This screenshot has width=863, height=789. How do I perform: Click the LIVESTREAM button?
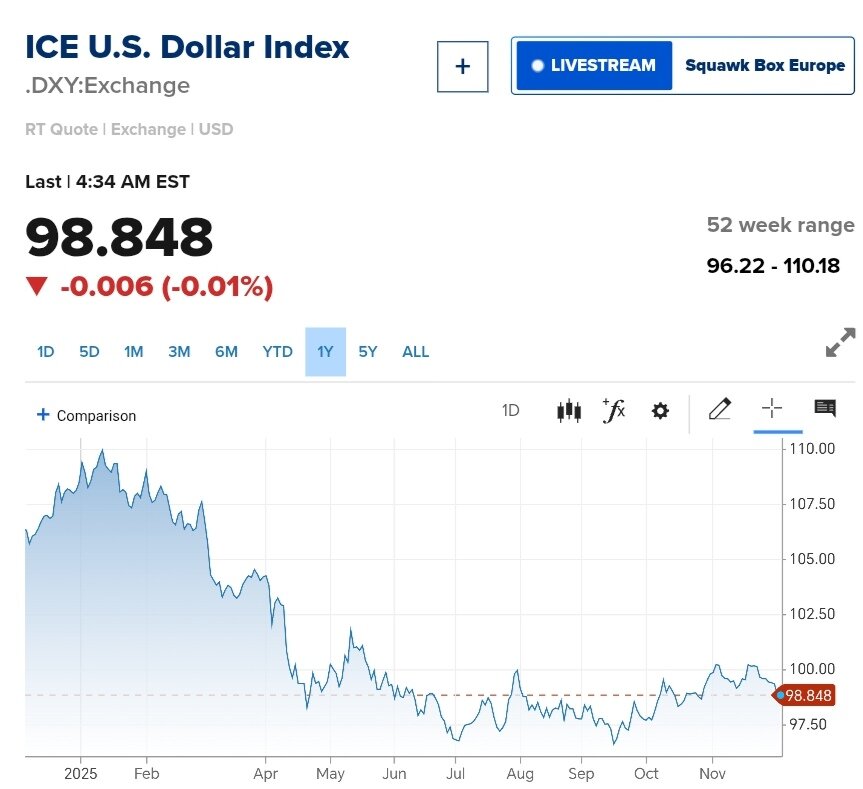click(593, 66)
